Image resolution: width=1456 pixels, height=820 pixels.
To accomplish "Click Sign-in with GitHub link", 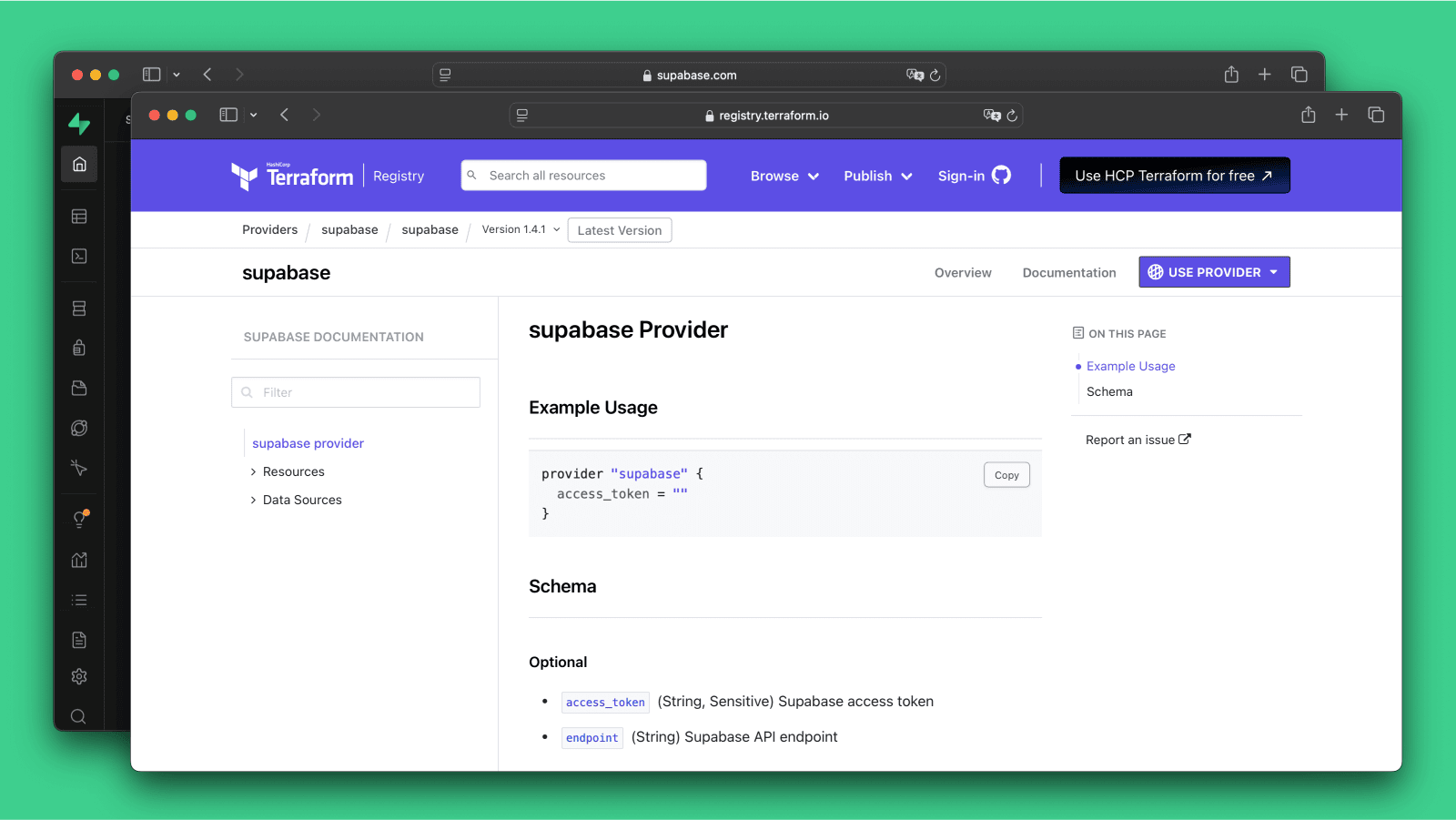I will (975, 176).
